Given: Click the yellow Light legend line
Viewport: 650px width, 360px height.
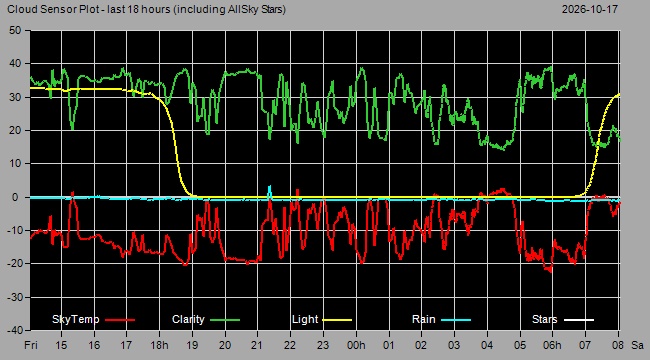Looking at the screenshot, I should click(337, 320).
